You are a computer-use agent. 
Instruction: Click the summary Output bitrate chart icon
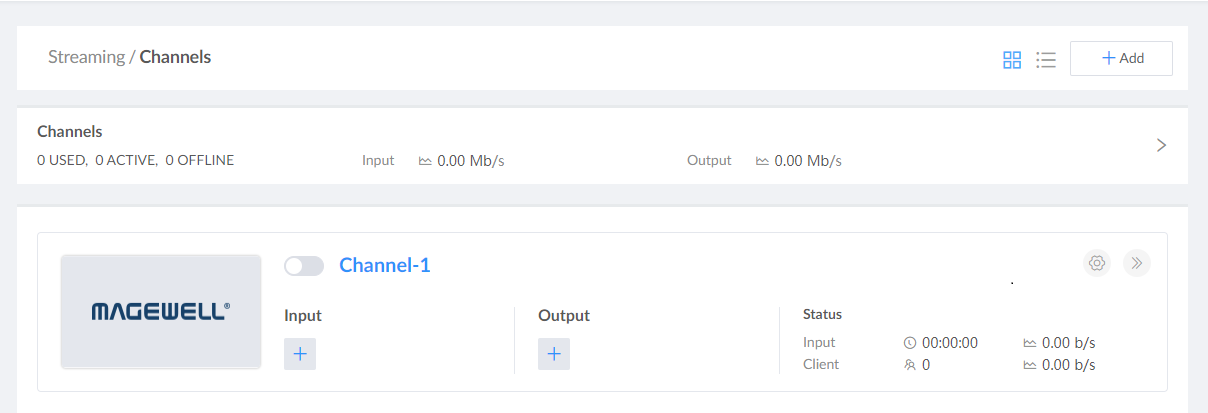[x=762, y=161]
